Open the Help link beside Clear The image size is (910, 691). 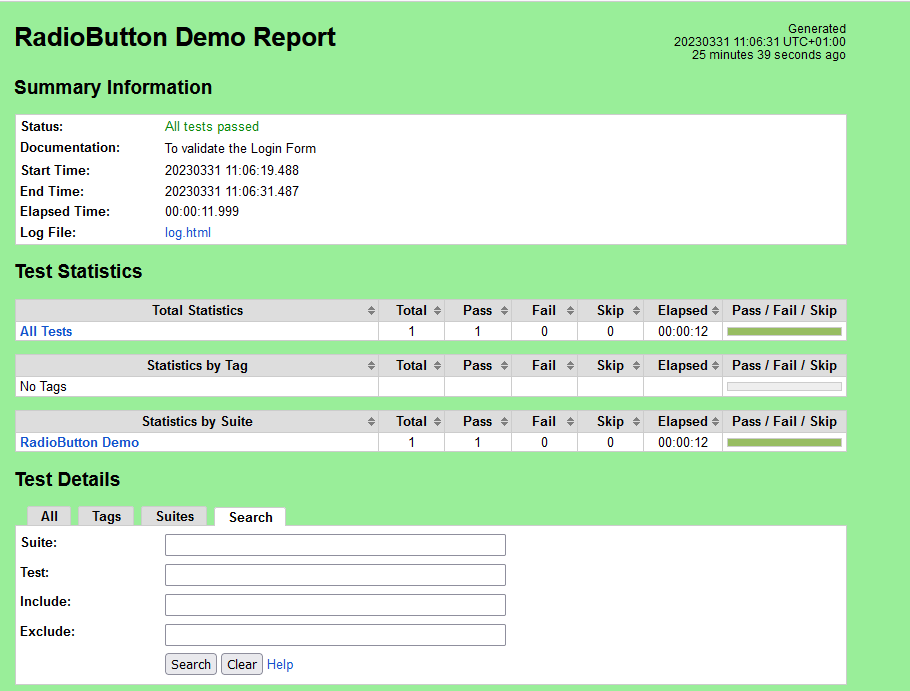[x=280, y=664]
